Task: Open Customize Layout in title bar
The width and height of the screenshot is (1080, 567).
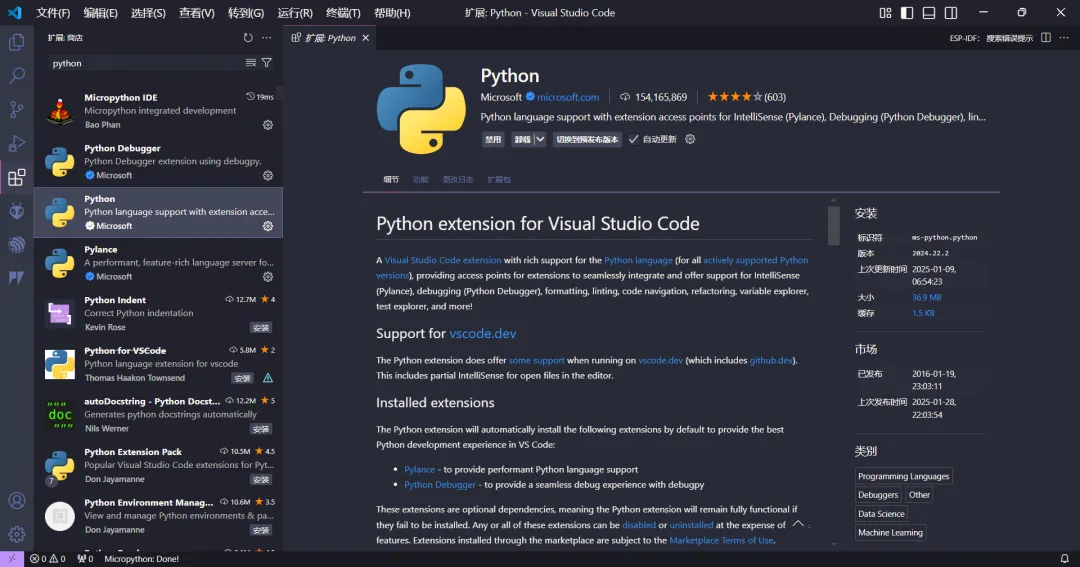Action: pyautogui.click(x=885, y=13)
